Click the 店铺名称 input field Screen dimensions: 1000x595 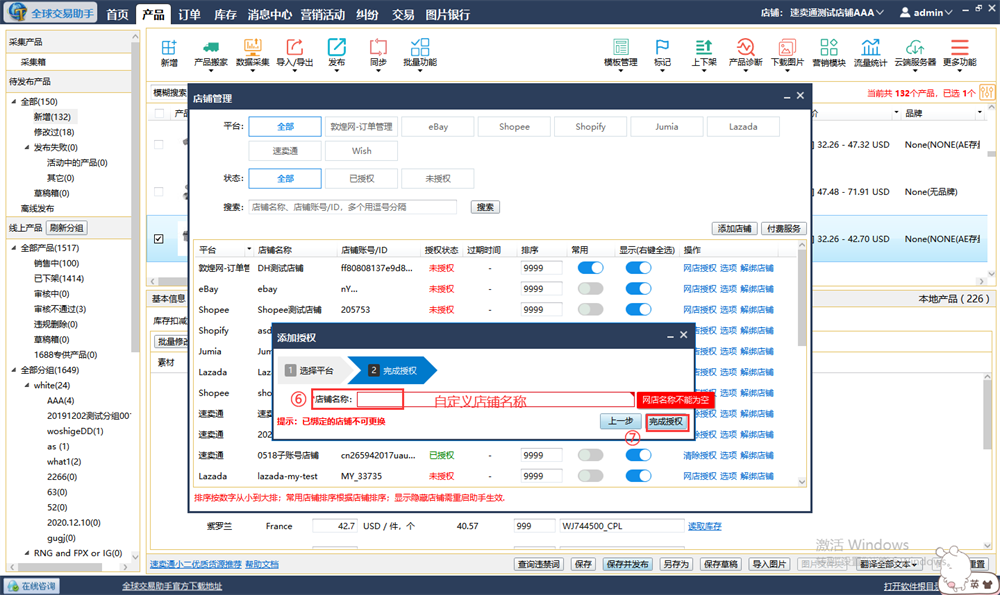495,400
